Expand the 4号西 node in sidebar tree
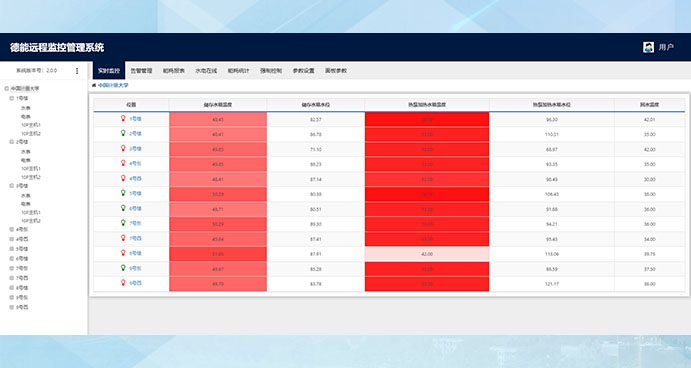Image resolution: width=691 pixels, height=368 pixels. [12, 239]
